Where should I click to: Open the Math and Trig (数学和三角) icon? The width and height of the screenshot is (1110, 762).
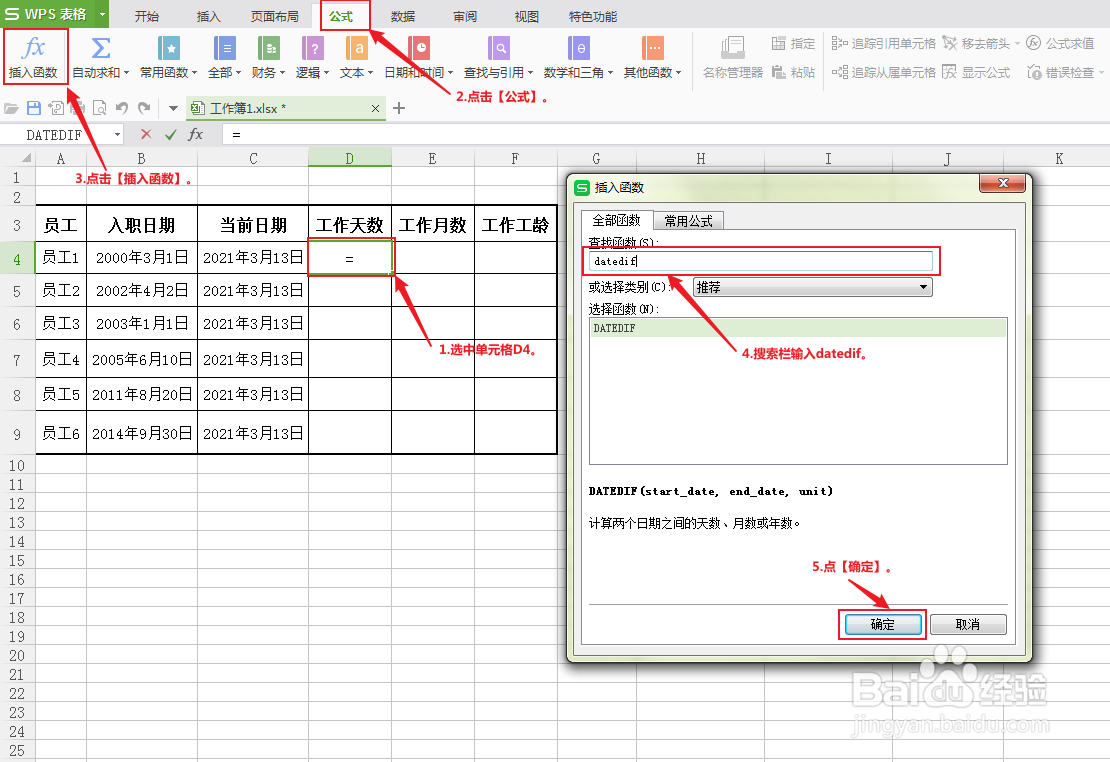578,48
